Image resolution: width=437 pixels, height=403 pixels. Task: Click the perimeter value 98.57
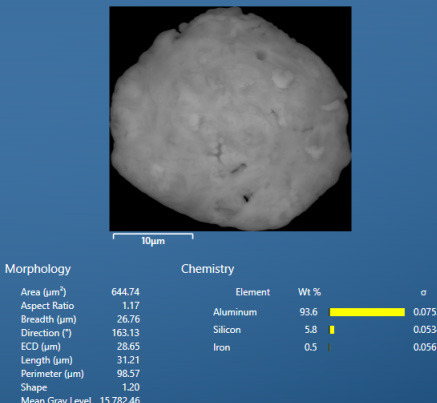coord(128,374)
